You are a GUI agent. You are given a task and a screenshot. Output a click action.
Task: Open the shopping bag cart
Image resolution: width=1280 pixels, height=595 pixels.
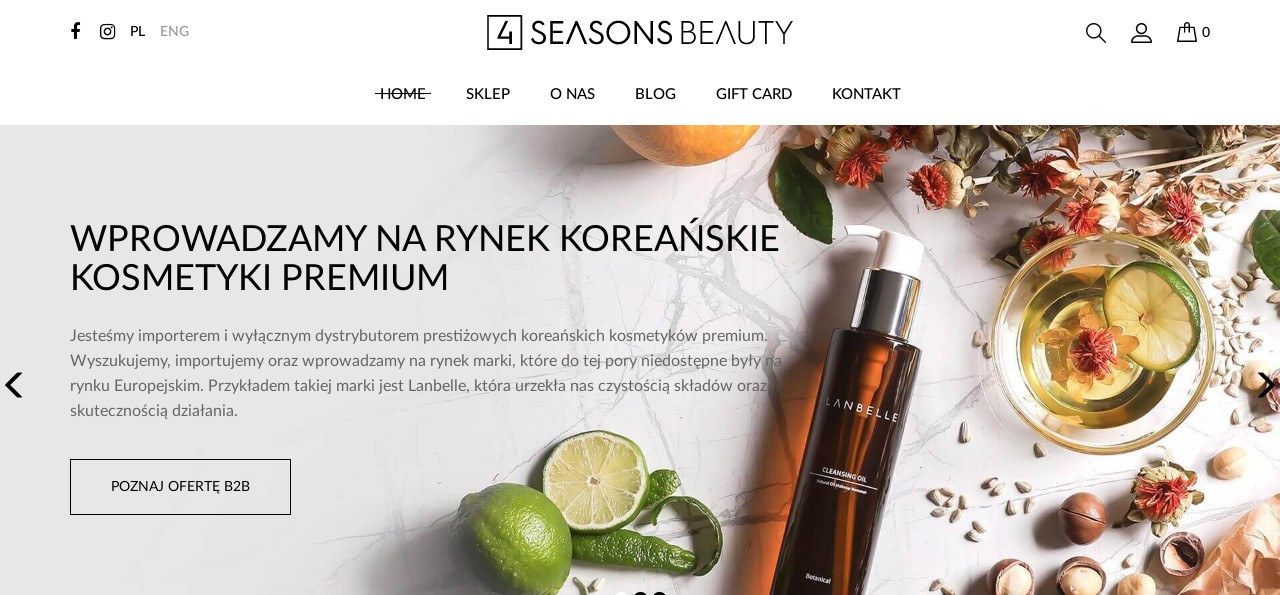(x=1193, y=32)
